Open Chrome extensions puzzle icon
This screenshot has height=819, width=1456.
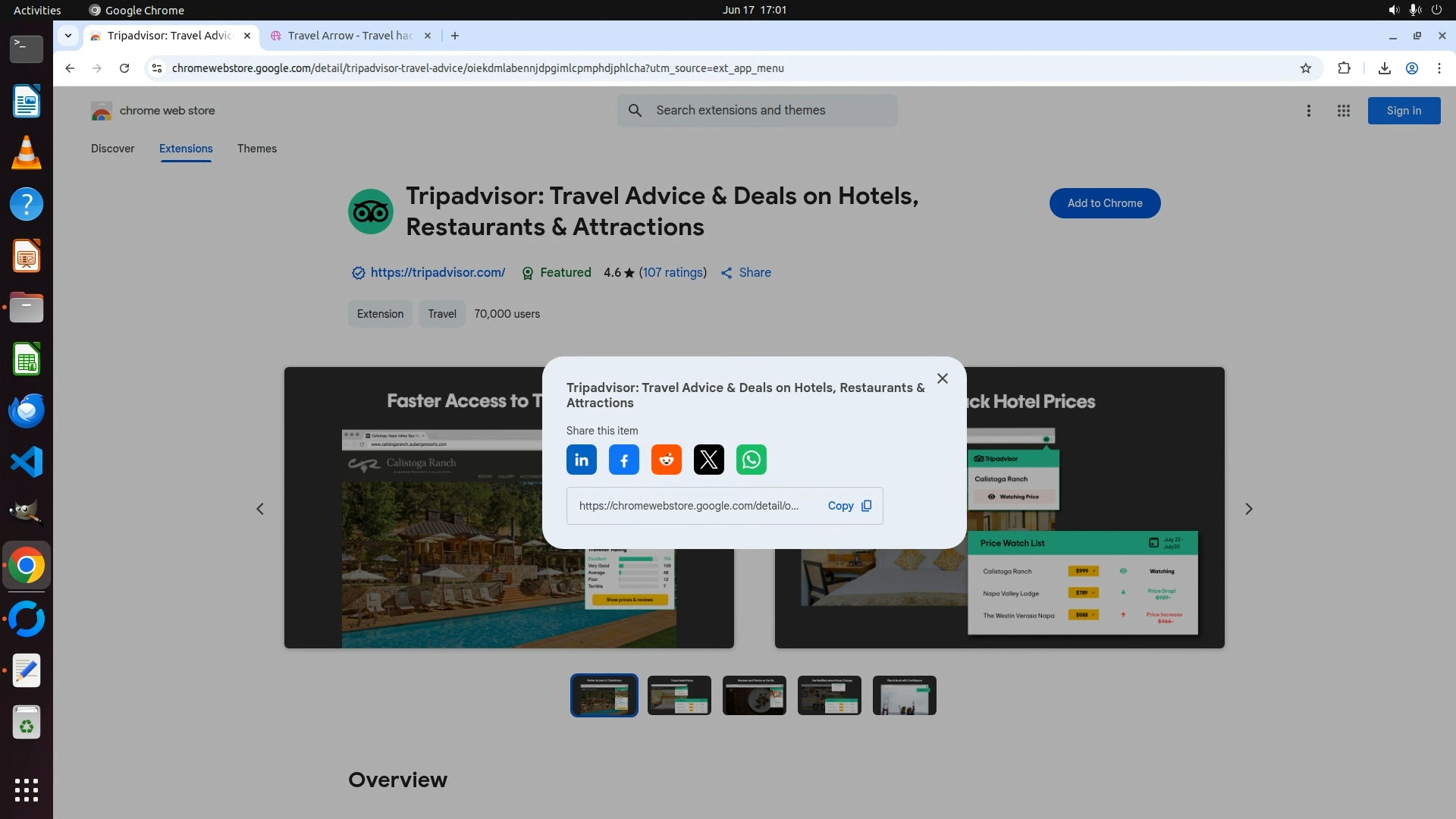tap(1344, 68)
